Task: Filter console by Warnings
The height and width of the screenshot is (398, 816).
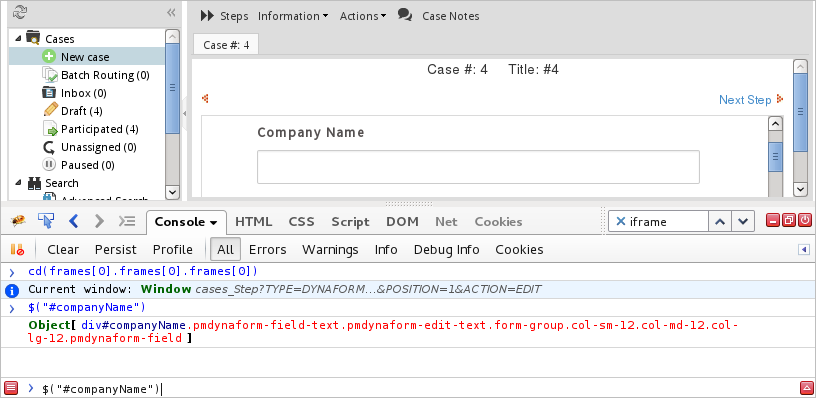Action: (x=330, y=250)
